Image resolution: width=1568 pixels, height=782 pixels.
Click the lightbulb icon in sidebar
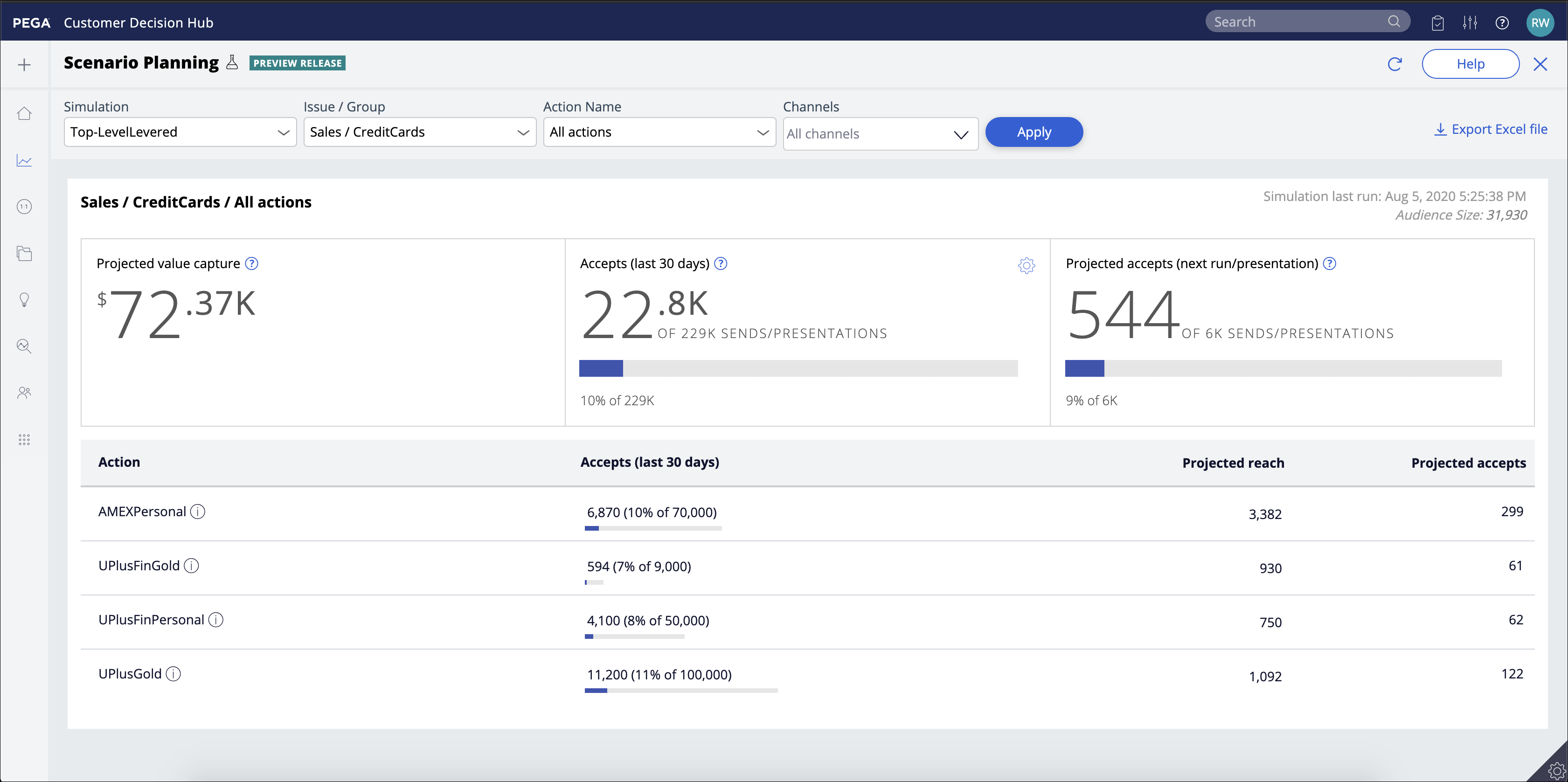24,299
